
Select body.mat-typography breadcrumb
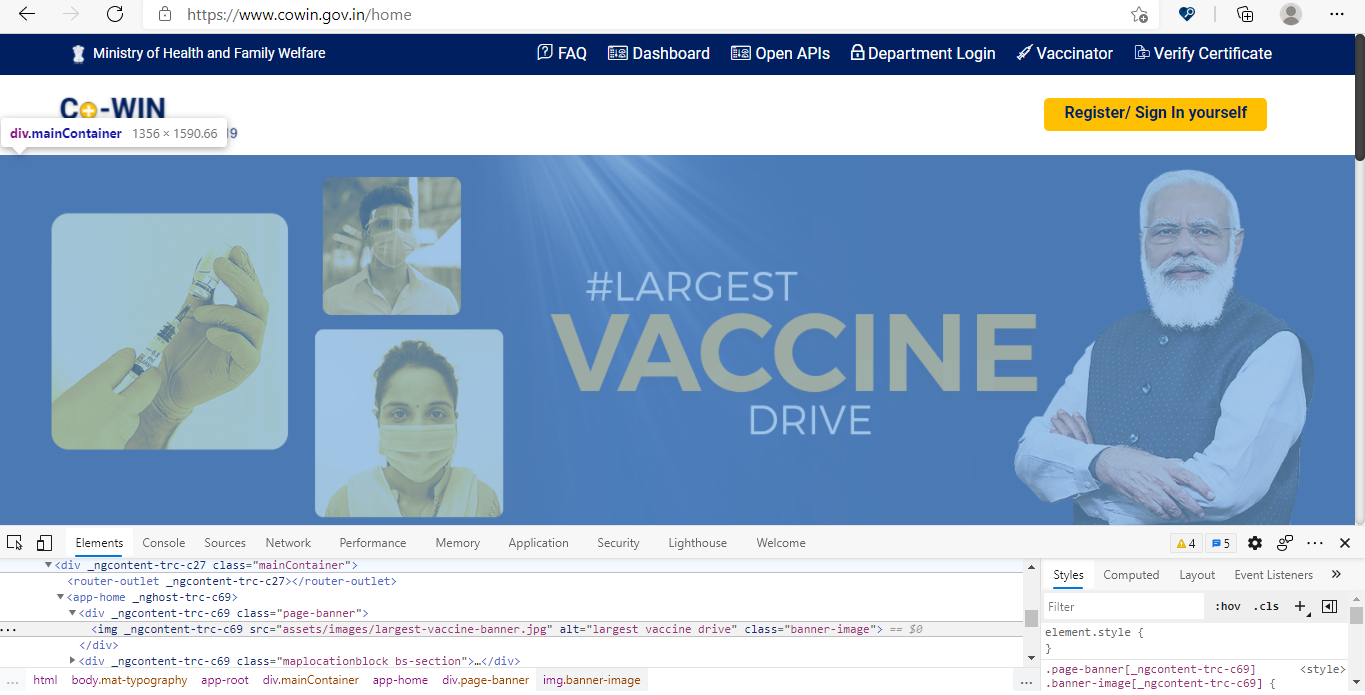pos(129,680)
